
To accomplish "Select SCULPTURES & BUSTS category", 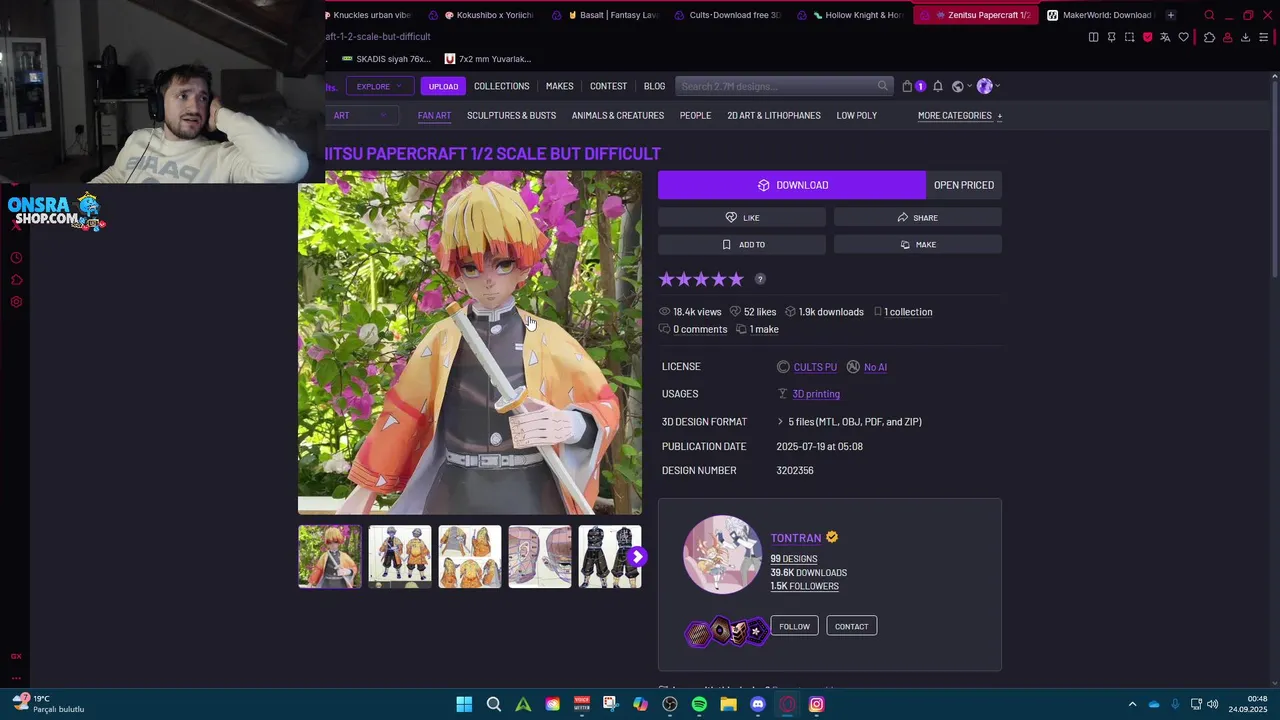I will tap(511, 116).
